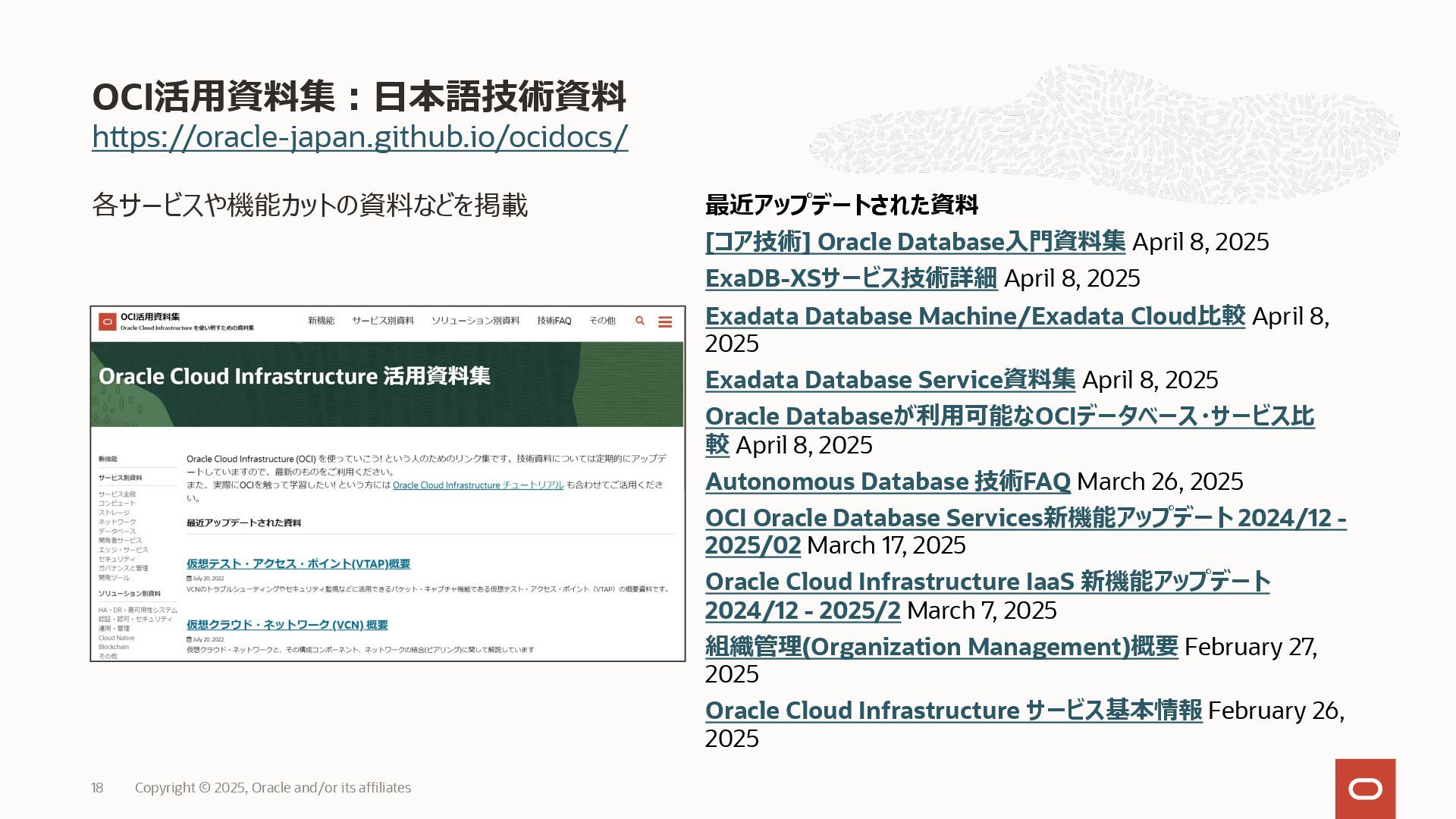This screenshot has height=819, width=1456.
Task: Click the green Oracle Cloud Infrastructure 活用資料集 banner
Action: pyautogui.click(x=388, y=384)
